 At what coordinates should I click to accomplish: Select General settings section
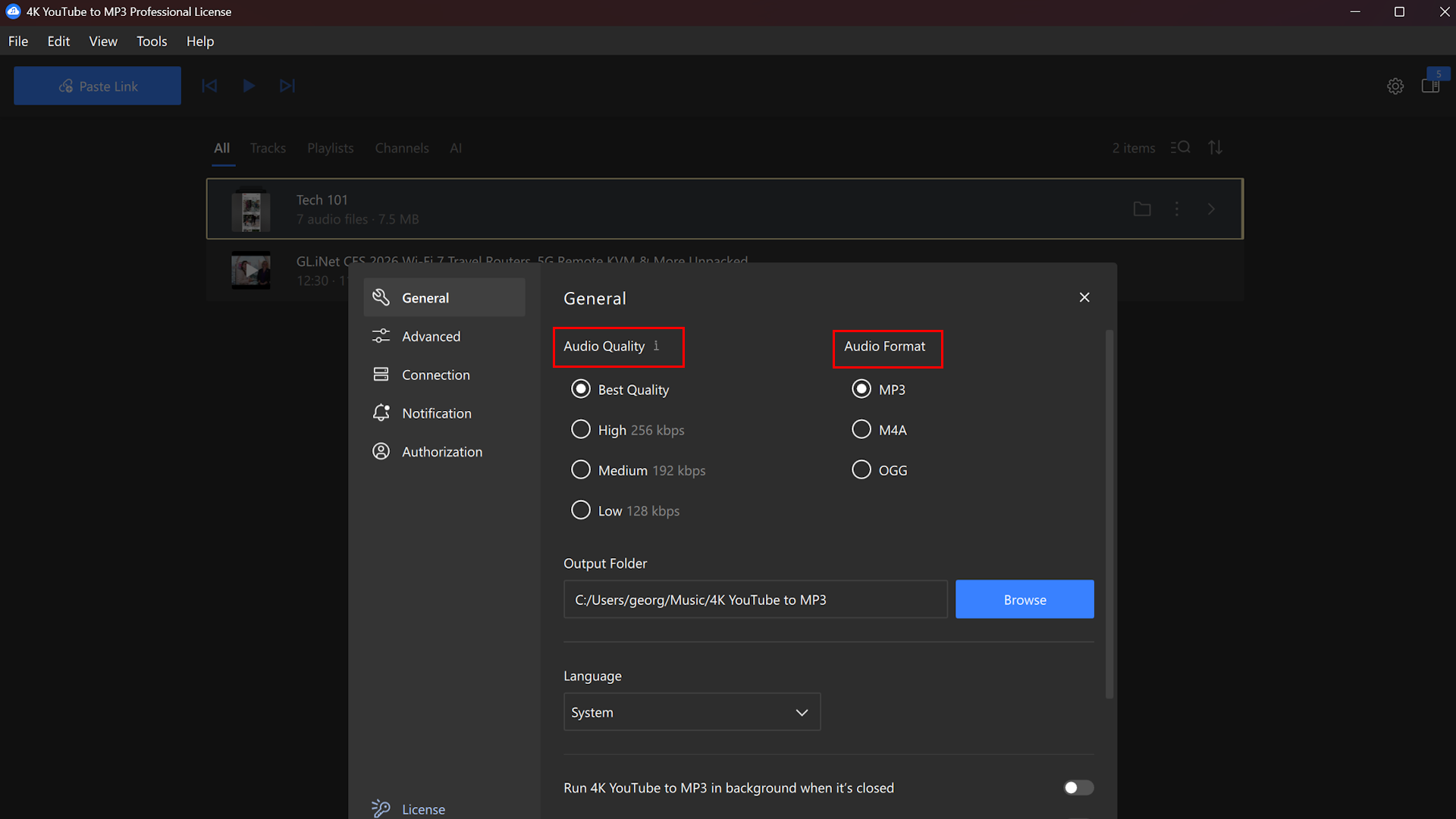pyautogui.click(x=444, y=297)
